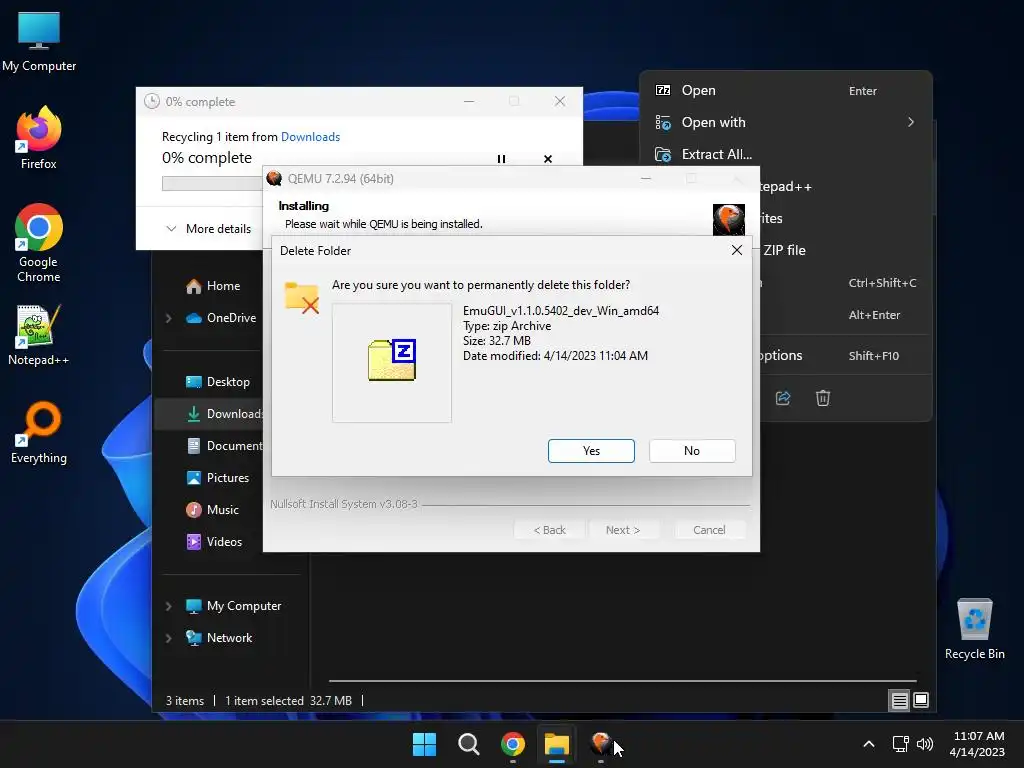Decline deletion with the No button

[x=692, y=451]
